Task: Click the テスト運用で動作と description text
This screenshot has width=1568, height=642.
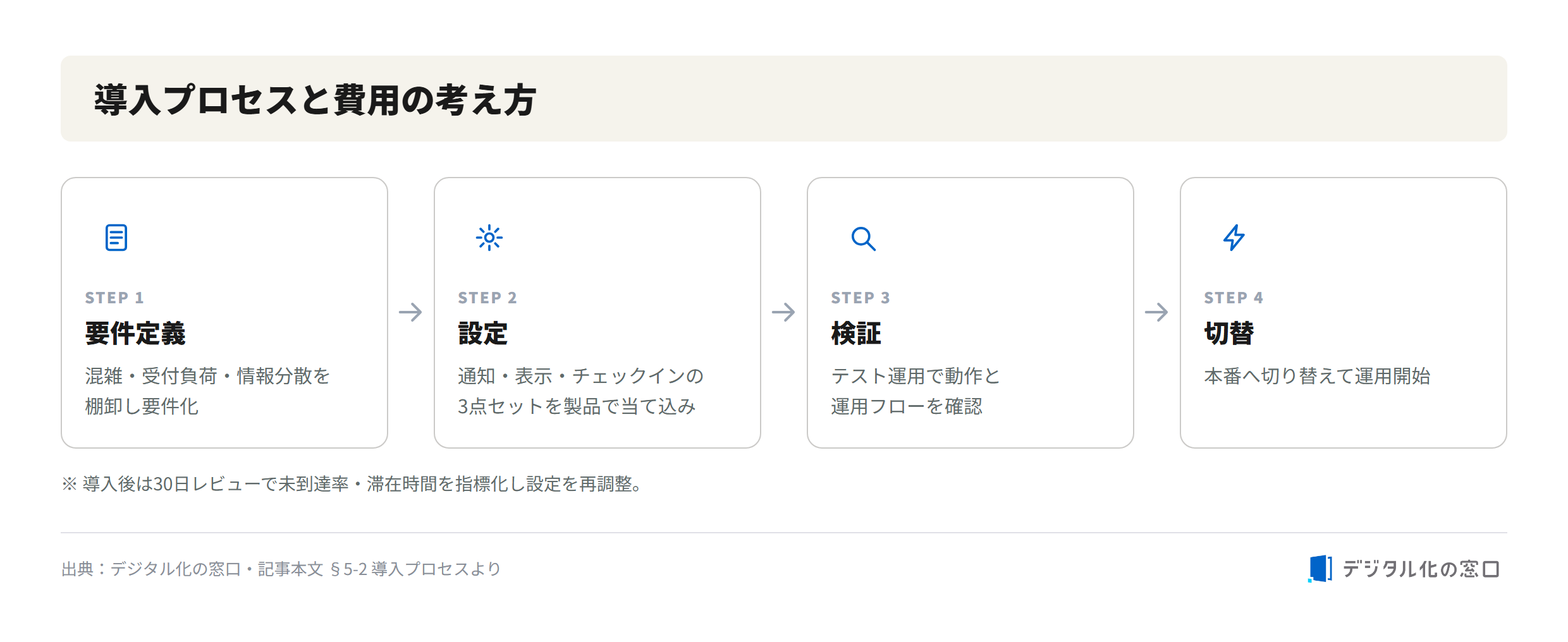Action: point(916,376)
